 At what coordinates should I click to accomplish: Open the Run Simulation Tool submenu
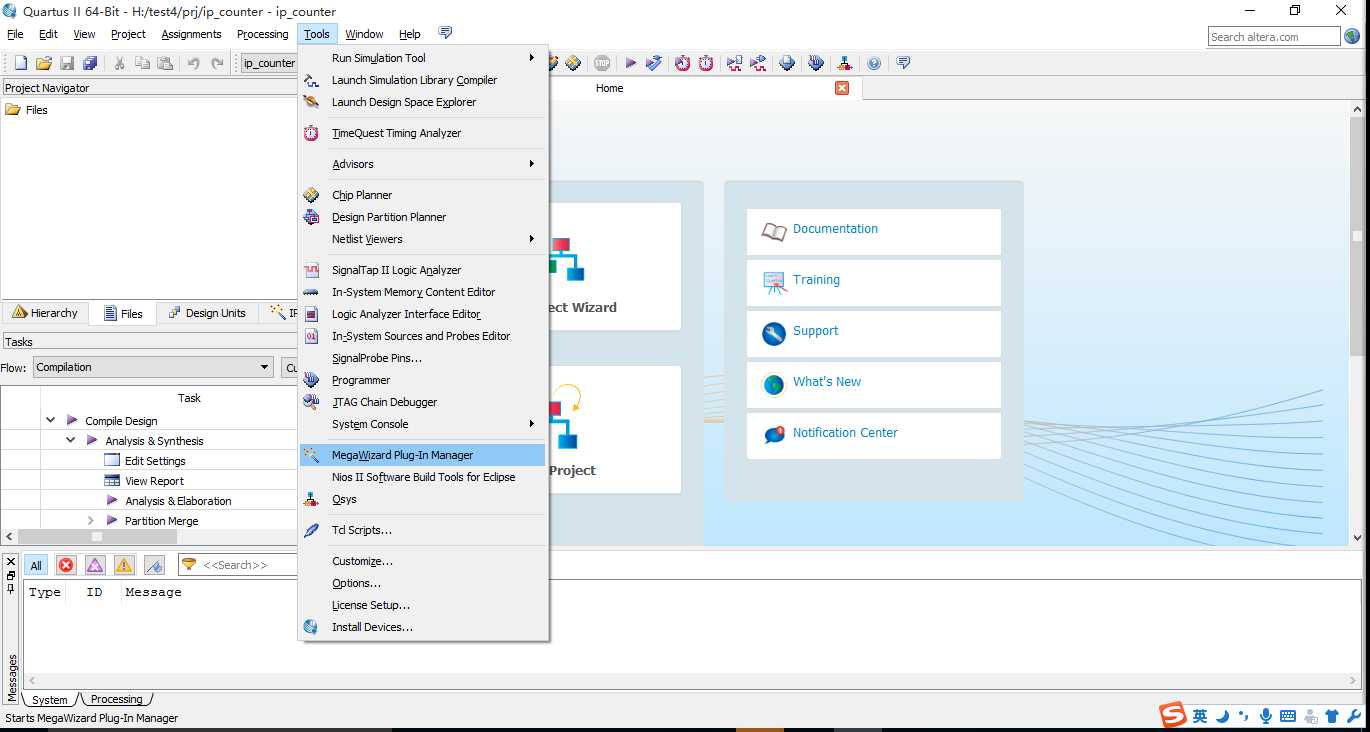click(x=424, y=58)
